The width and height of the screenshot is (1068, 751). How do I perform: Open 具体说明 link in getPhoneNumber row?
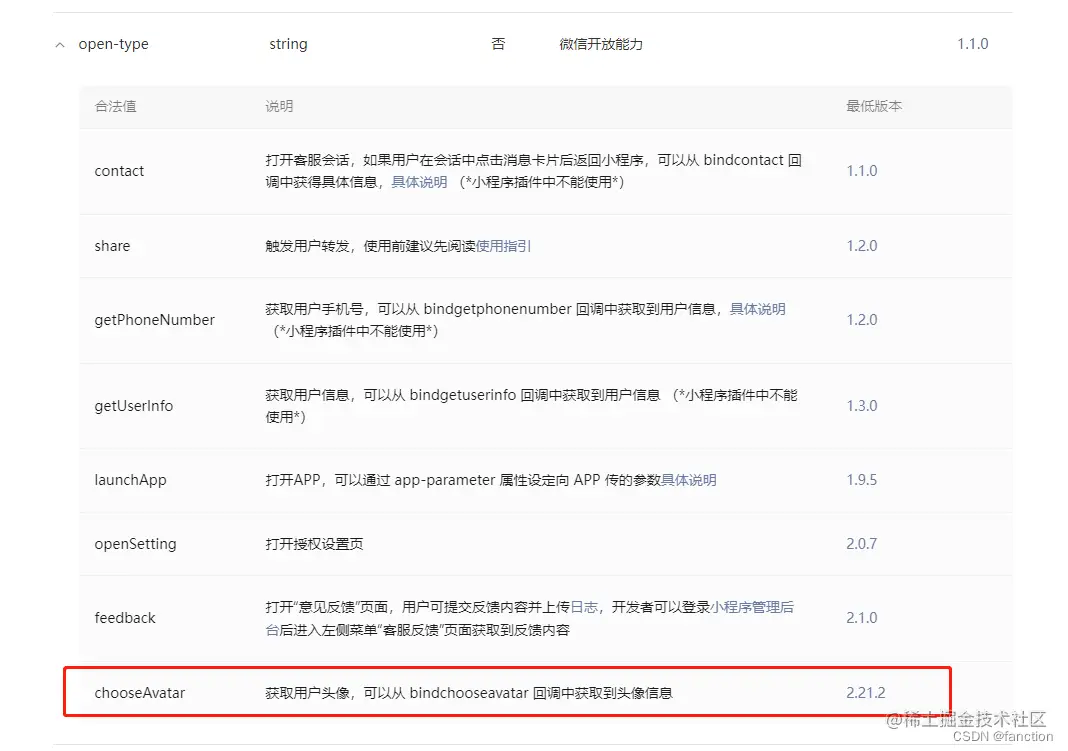tap(757, 309)
